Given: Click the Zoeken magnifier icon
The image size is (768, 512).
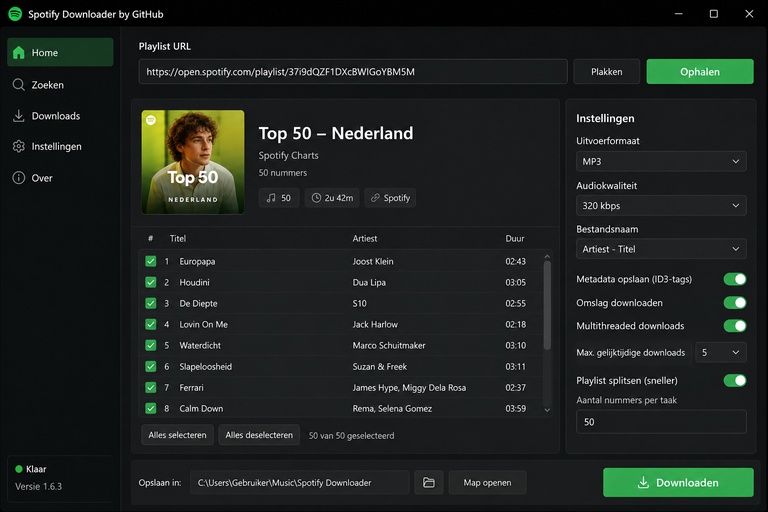Looking at the screenshot, I should pyautogui.click(x=19, y=85).
